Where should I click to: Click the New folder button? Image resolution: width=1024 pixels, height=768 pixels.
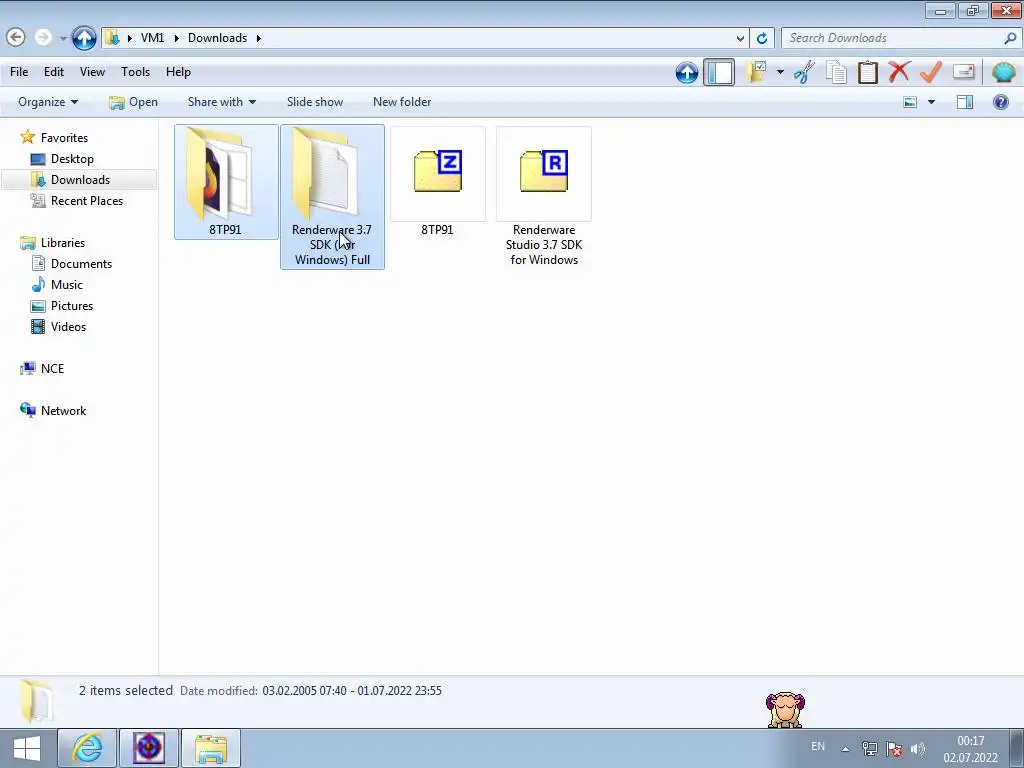click(x=402, y=102)
